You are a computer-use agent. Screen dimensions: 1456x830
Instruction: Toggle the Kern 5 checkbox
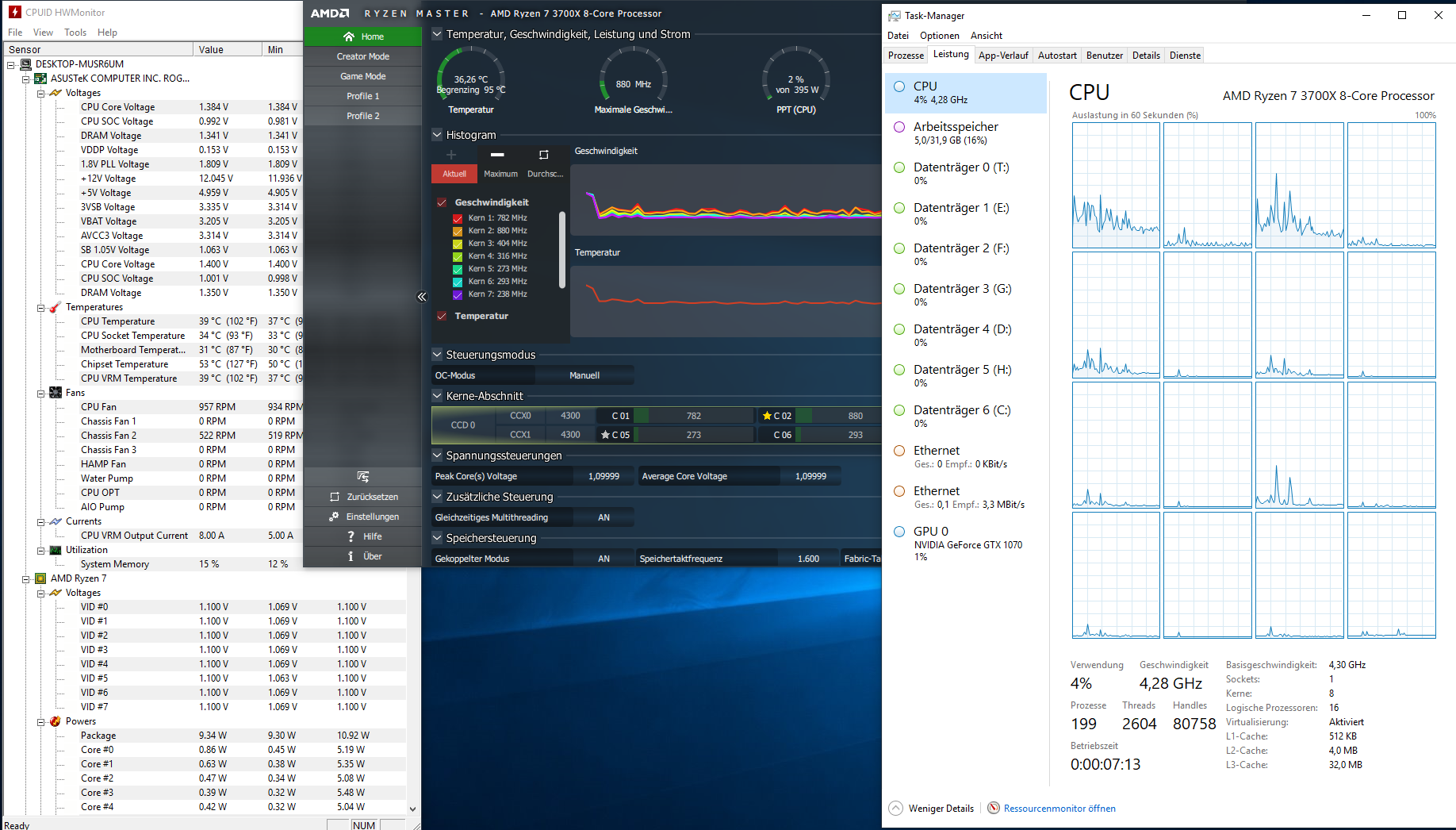coord(458,269)
